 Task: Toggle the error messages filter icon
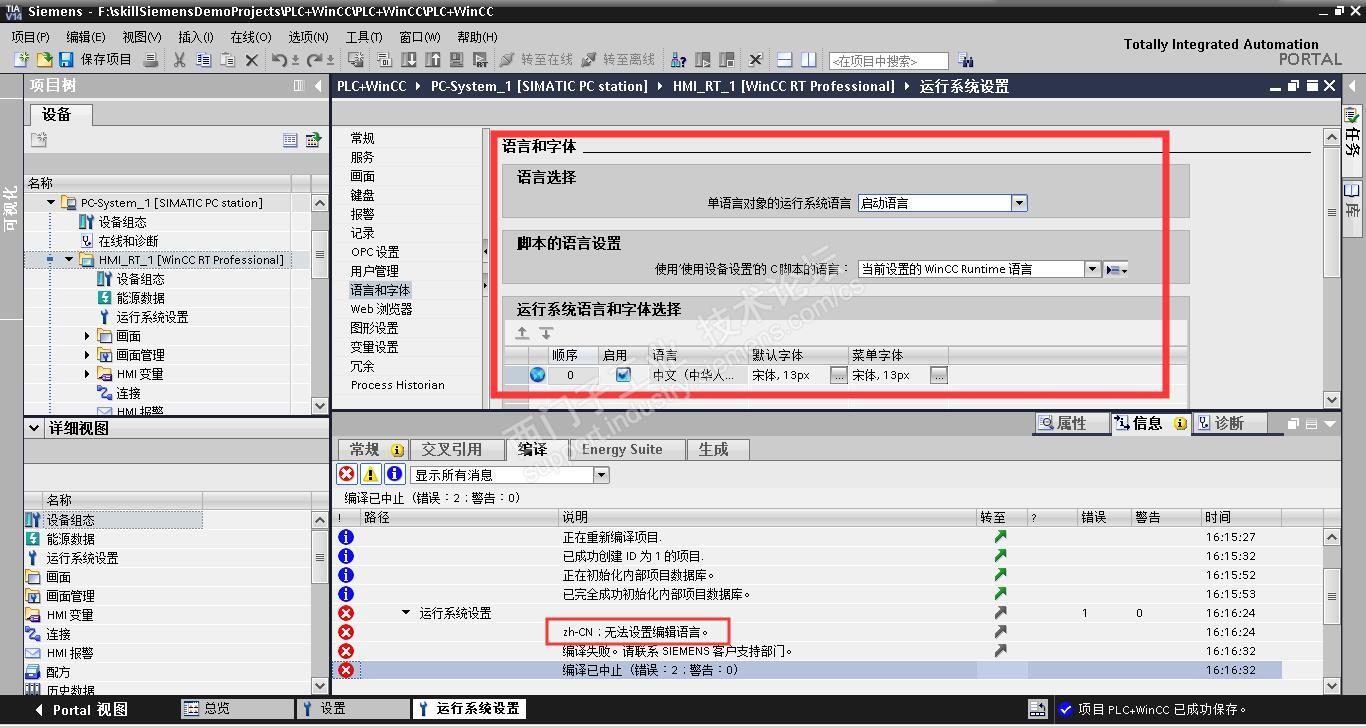coord(346,475)
